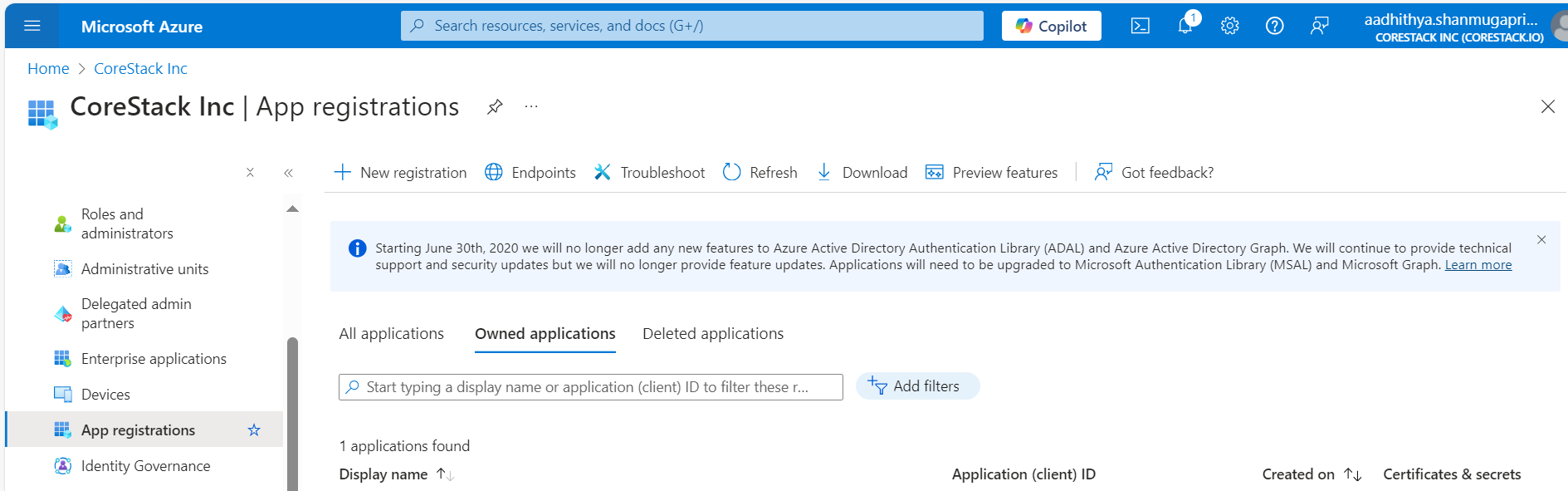Open Roles and administrators
This screenshot has width=1568, height=491.
tap(144, 224)
